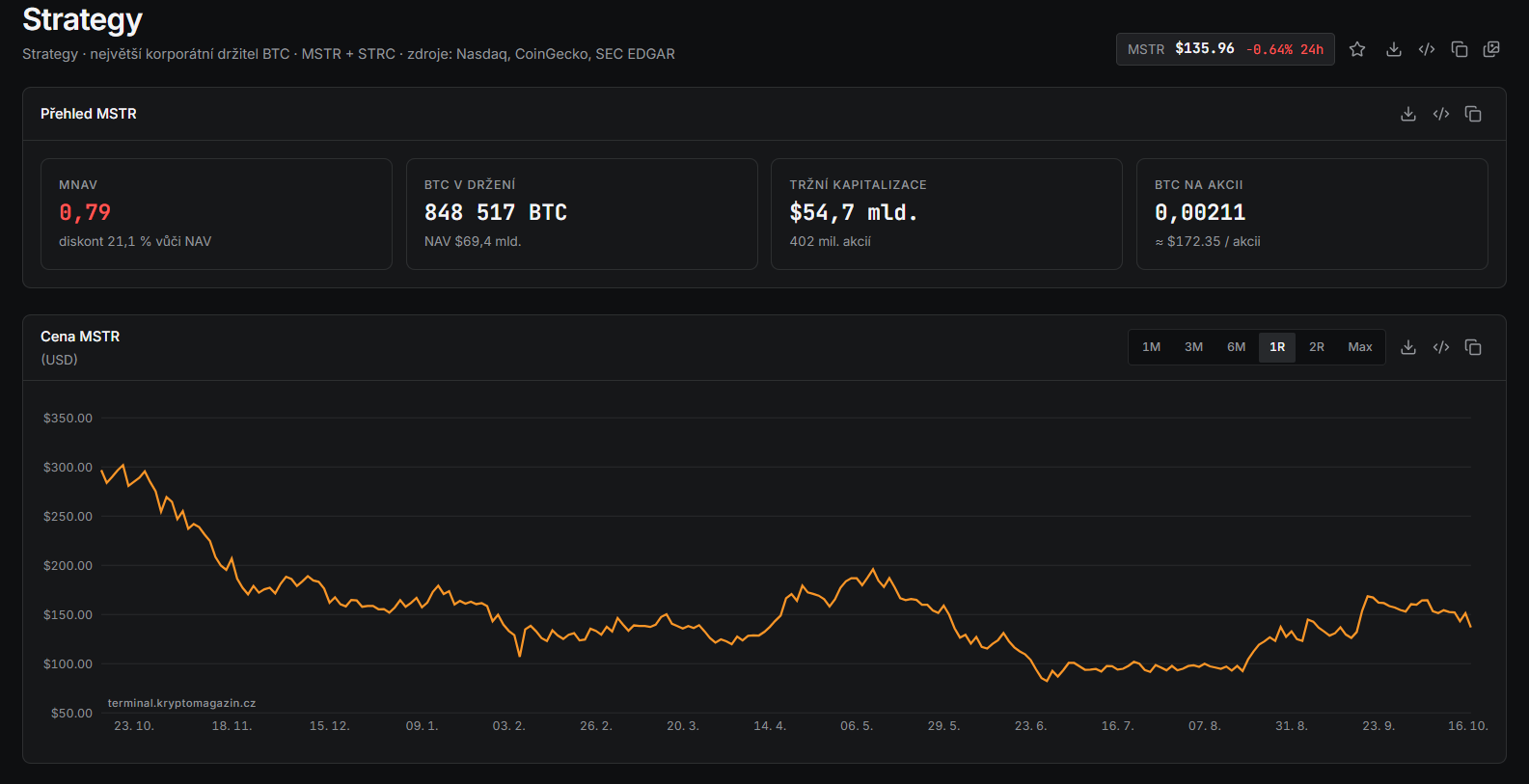This screenshot has height=784, width=1529.
Task: Show embed code for Cena MSTR chart
Action: coord(1441,347)
